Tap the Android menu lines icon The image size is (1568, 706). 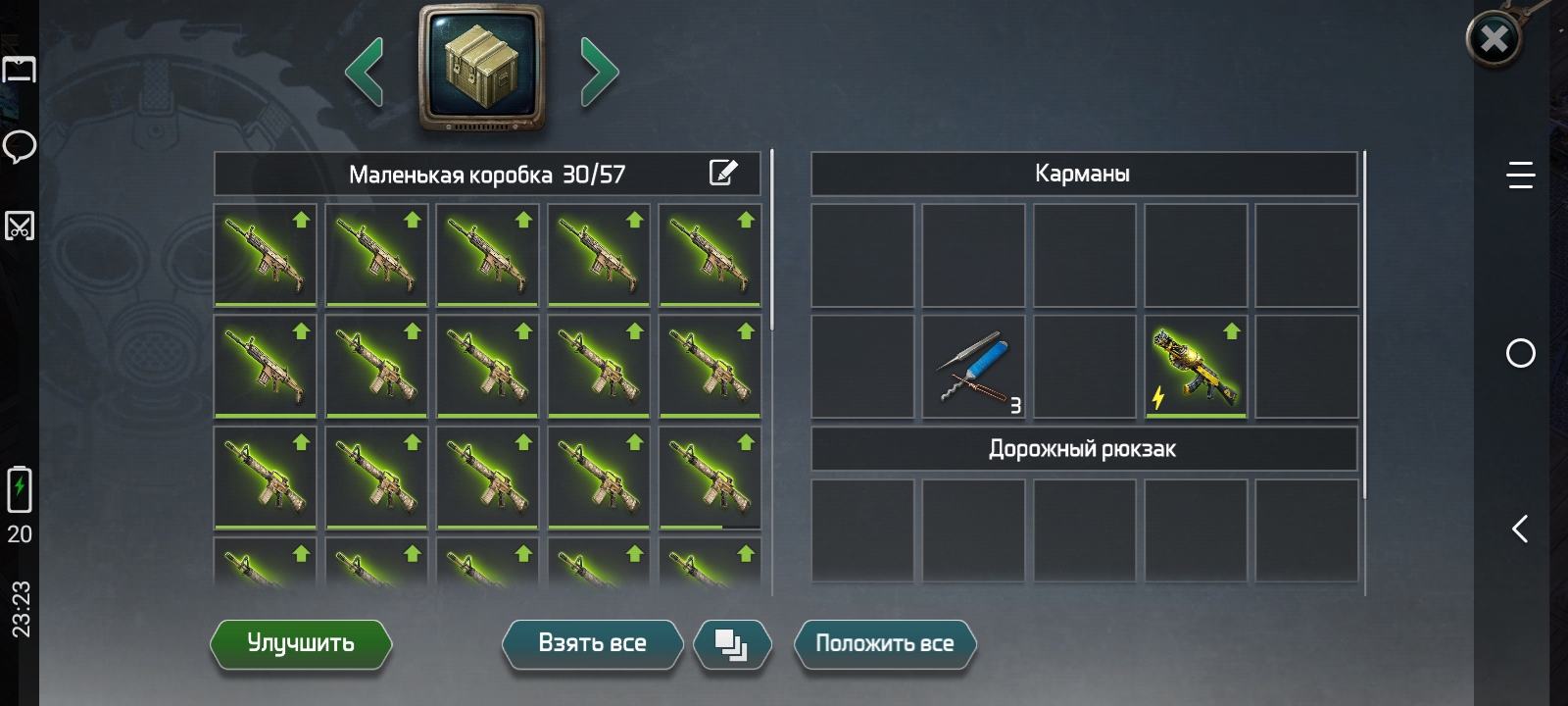coord(1521,176)
